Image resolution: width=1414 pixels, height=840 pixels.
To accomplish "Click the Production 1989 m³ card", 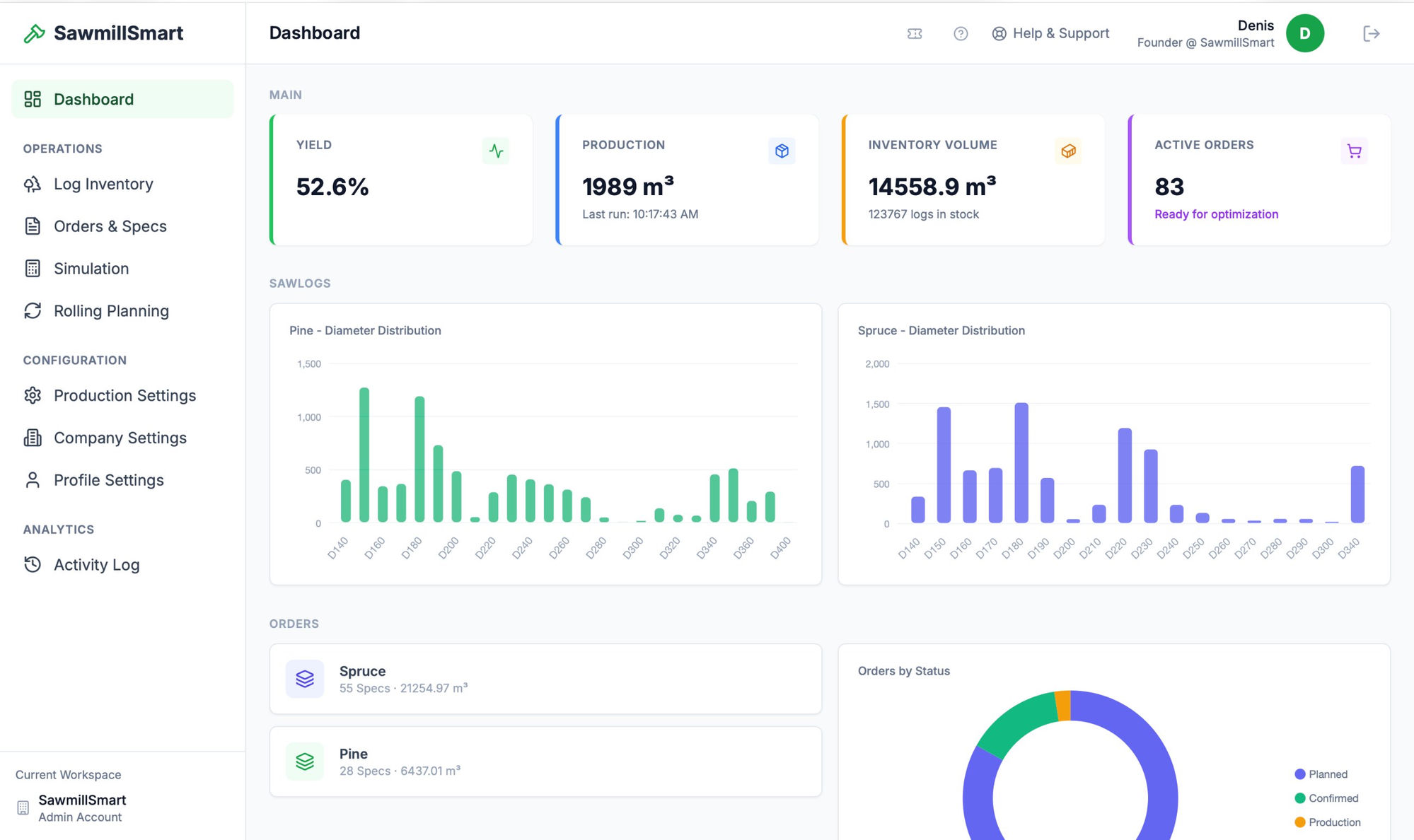I will pyautogui.click(x=687, y=180).
